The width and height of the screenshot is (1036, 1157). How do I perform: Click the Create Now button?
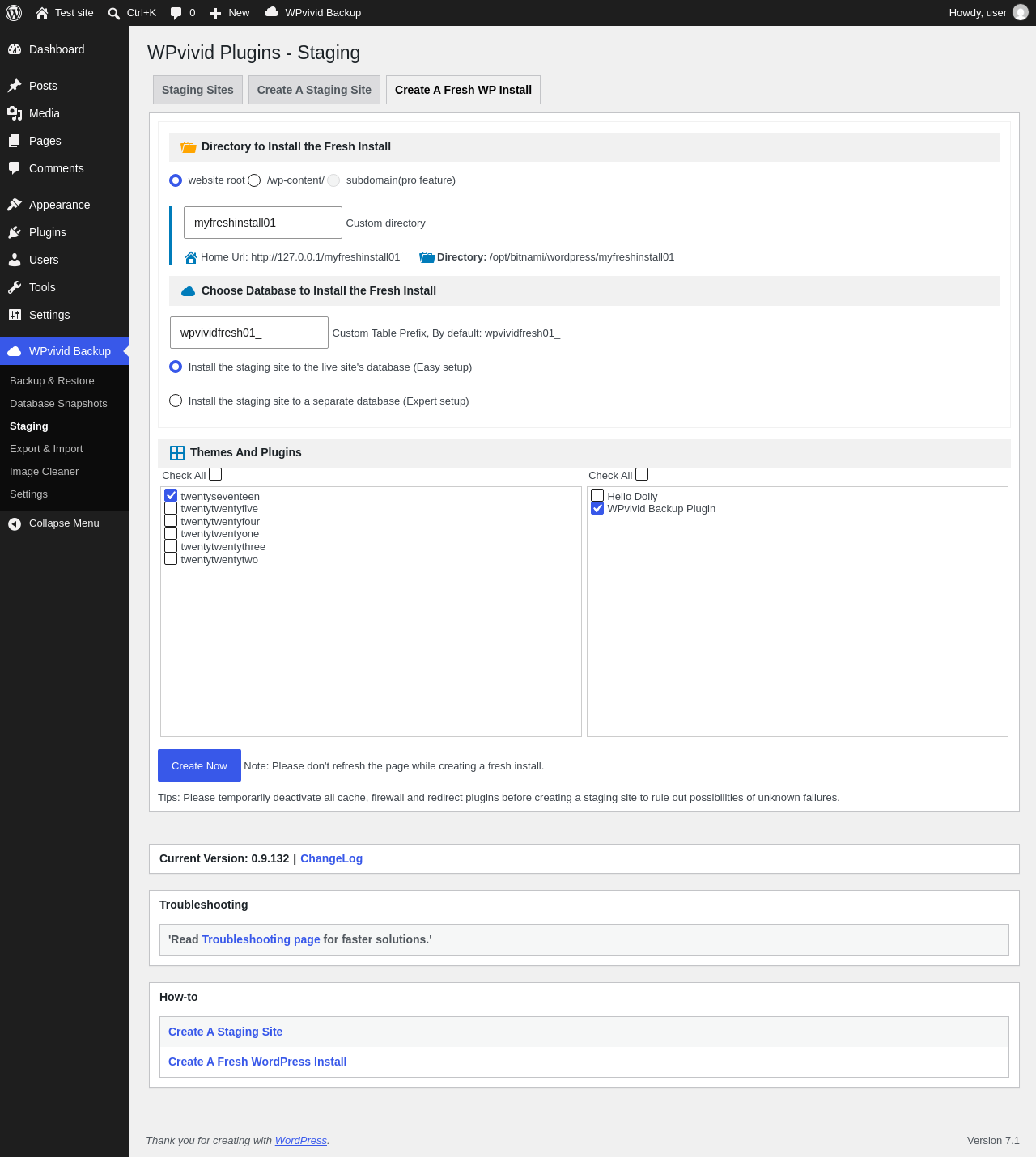pos(199,765)
